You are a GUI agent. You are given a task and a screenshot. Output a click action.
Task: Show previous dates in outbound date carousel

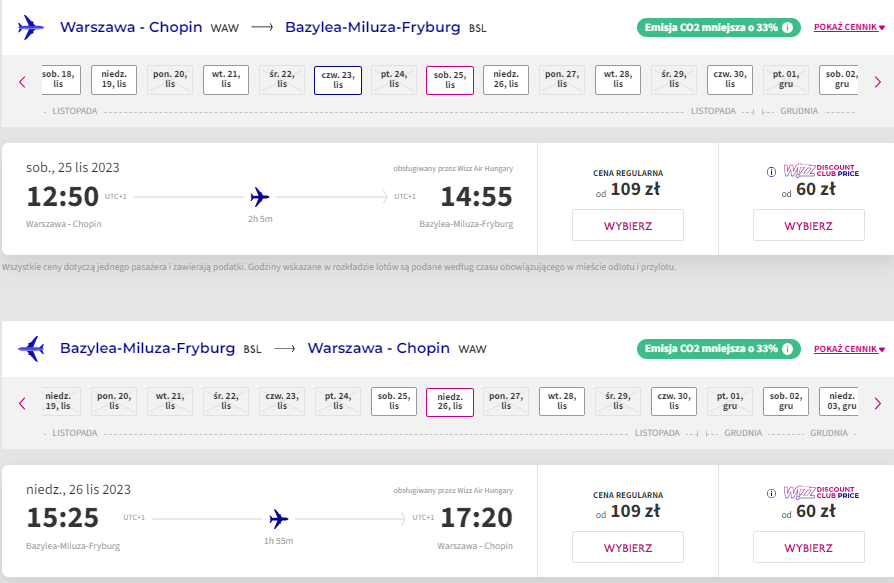tap(22, 82)
